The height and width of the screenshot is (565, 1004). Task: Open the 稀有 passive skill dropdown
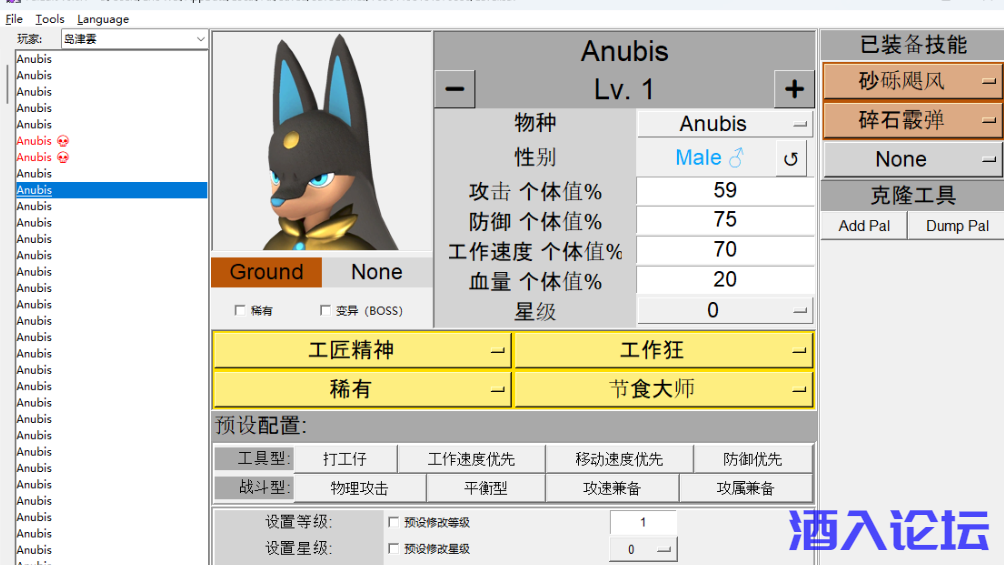(x=362, y=389)
